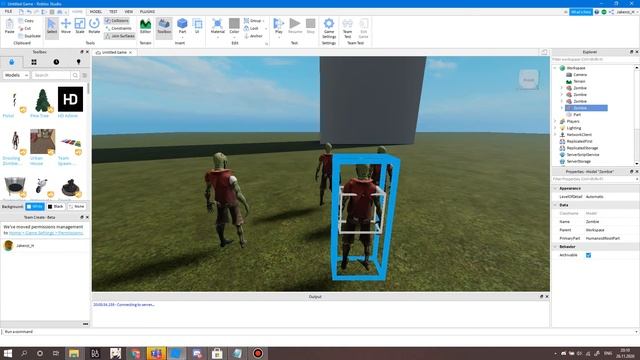
Task: Click Copy in Clipboard group
Action: point(26,21)
